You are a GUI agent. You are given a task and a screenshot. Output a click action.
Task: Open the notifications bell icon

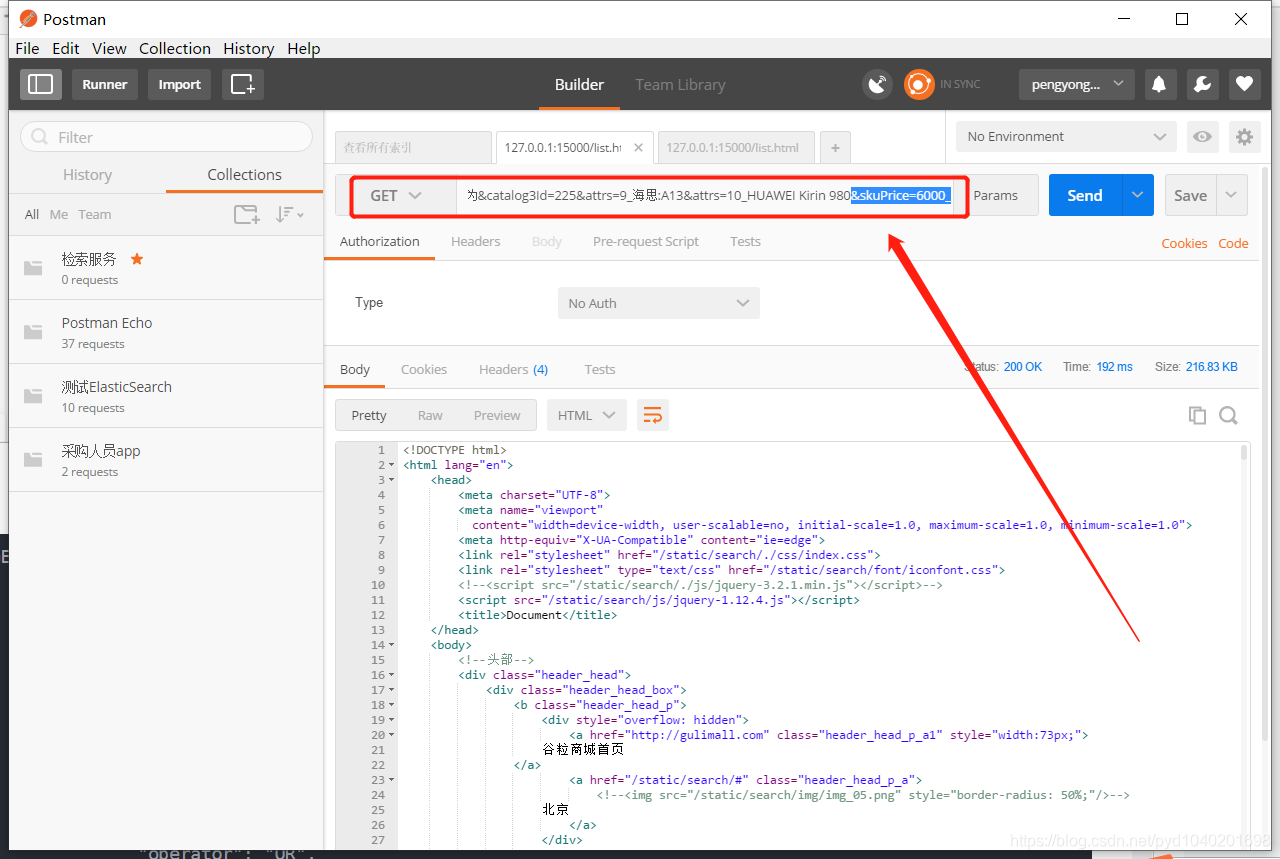[1160, 85]
